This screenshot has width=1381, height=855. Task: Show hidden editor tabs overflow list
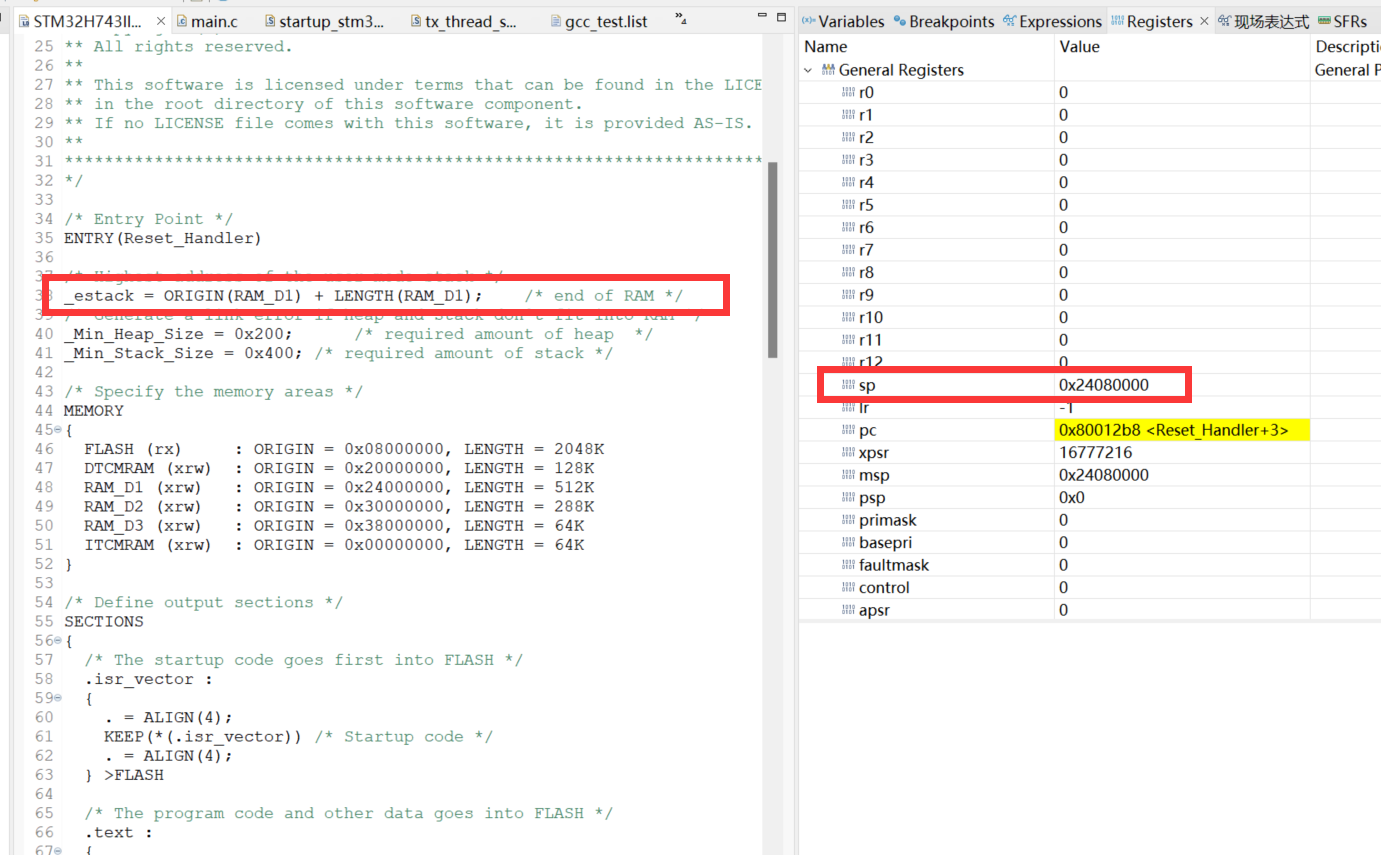point(682,18)
